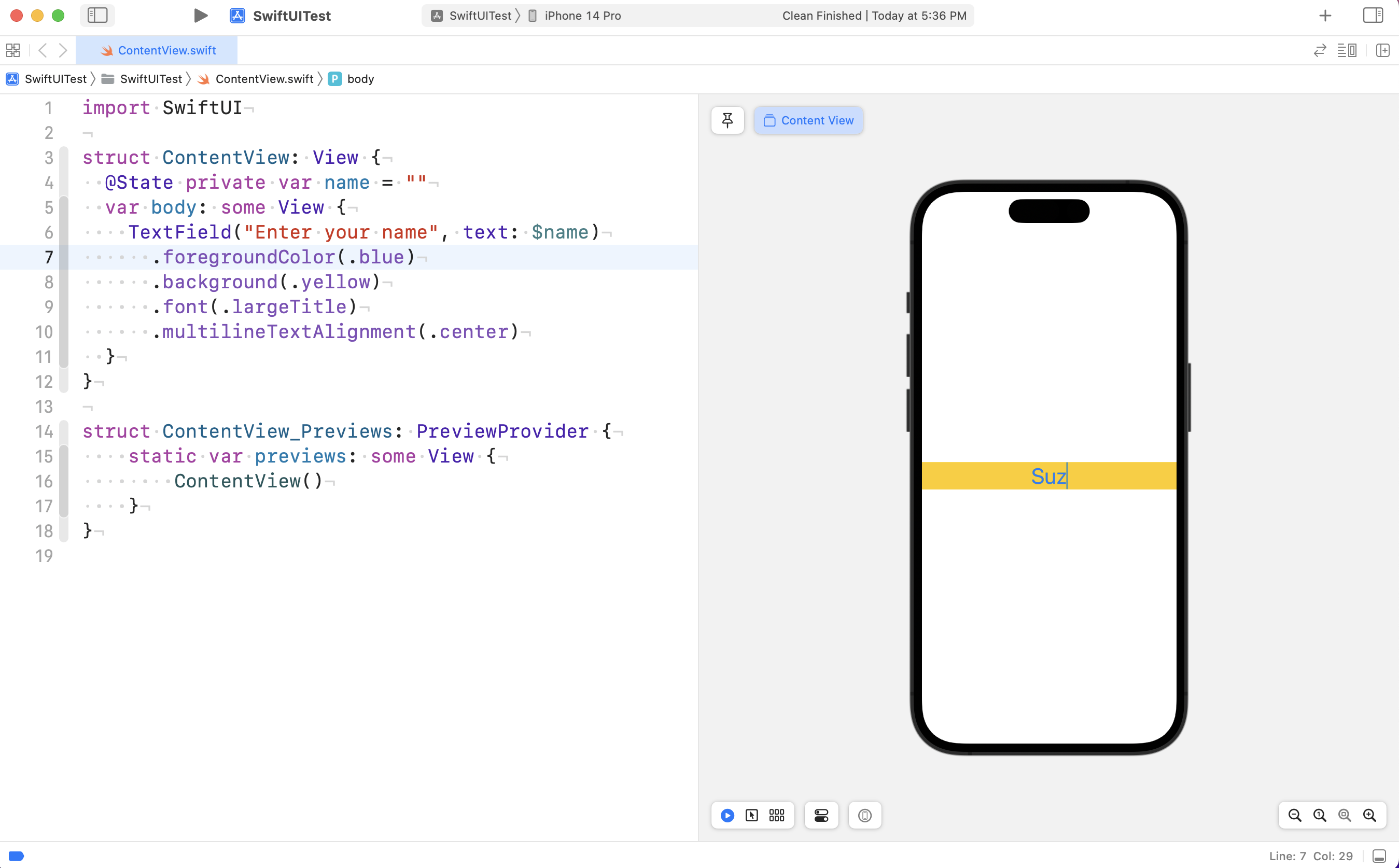The width and height of the screenshot is (1399, 868).
Task: Click SwiftUITest in the jump bar
Action: pos(55,79)
